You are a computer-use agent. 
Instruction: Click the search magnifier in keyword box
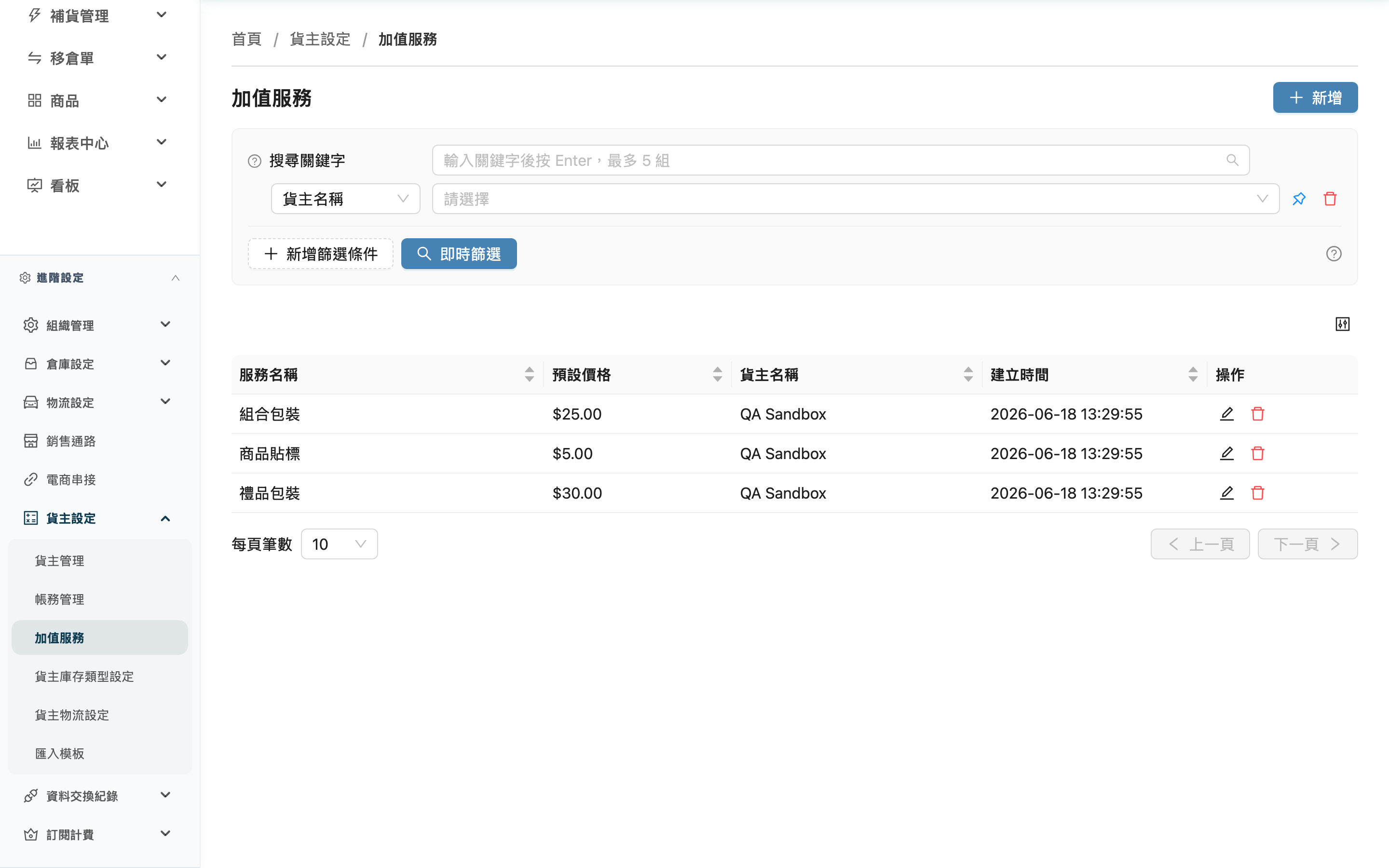coord(1232,160)
